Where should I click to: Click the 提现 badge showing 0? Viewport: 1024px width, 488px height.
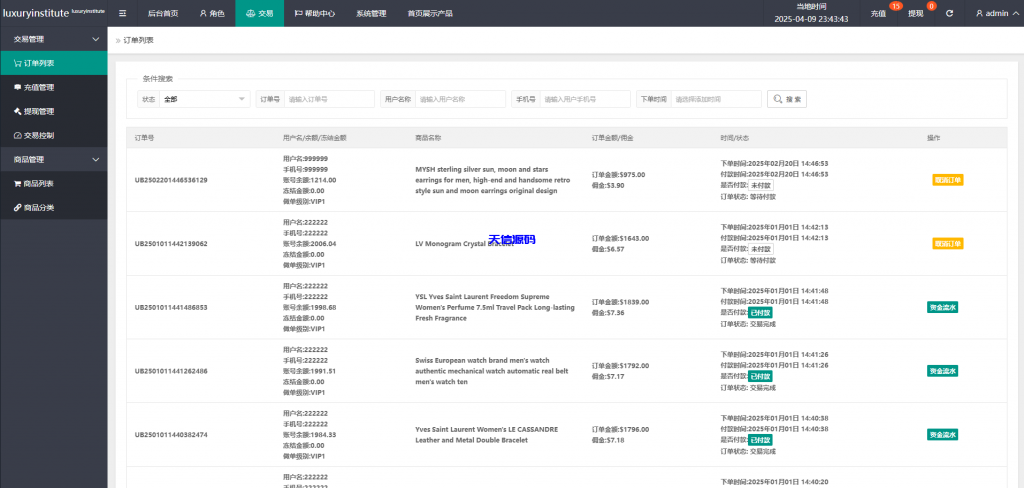931,6
